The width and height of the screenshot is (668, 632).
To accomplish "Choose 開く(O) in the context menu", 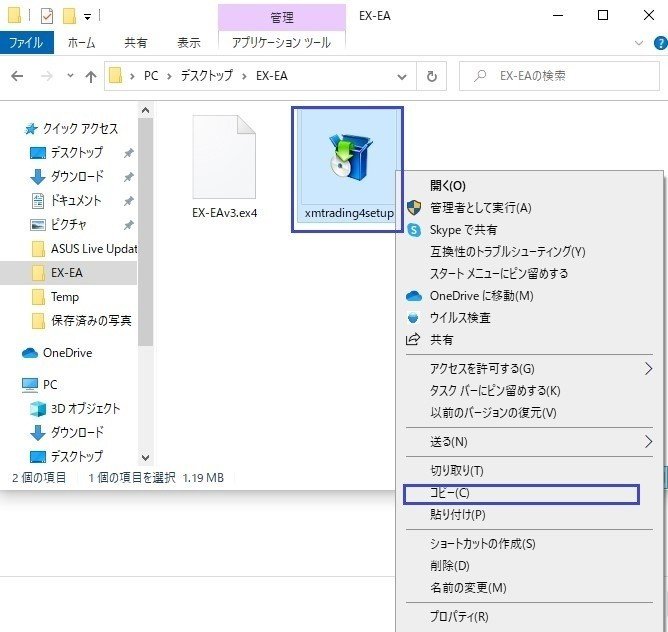I will tap(447, 185).
